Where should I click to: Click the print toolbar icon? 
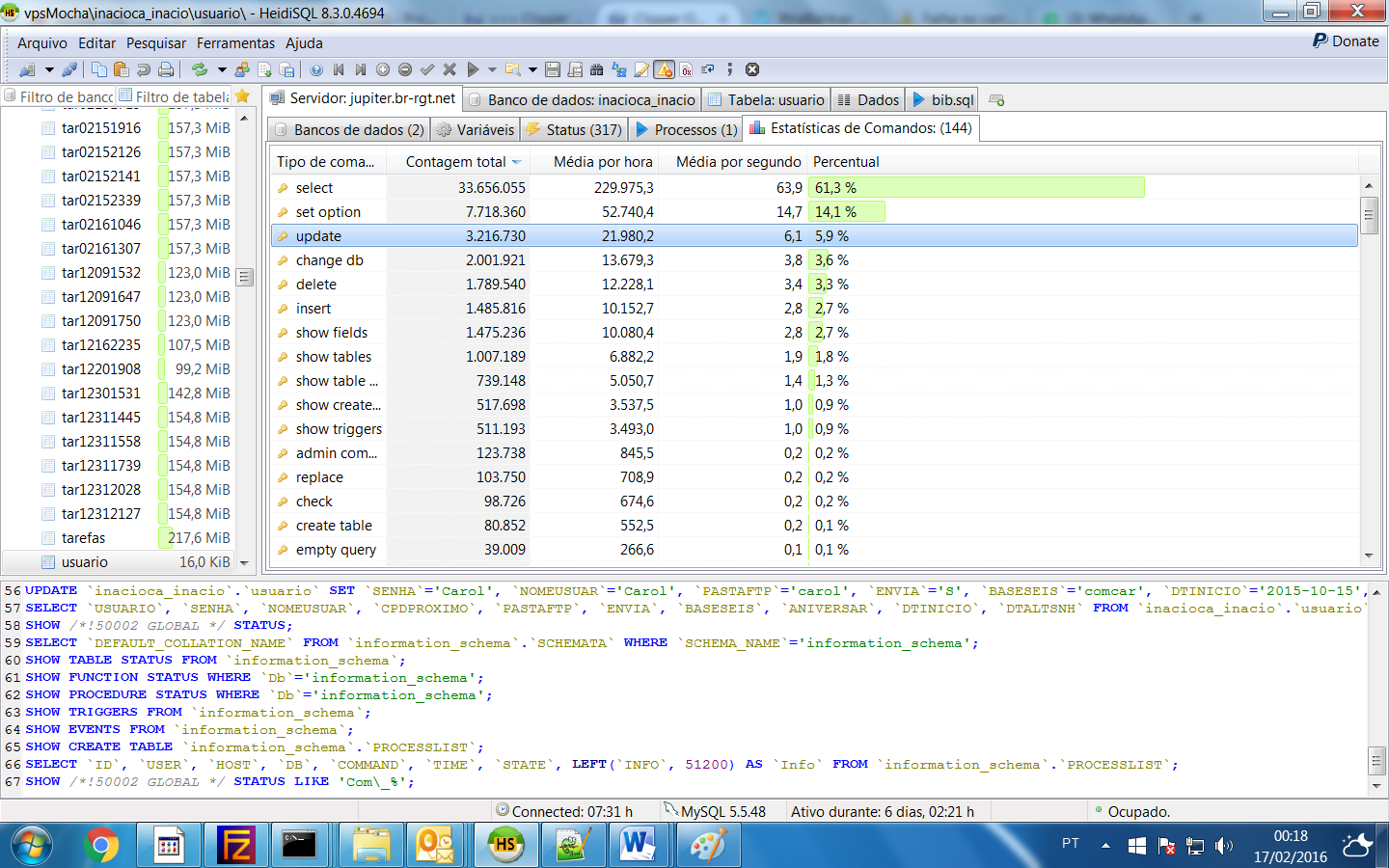tap(166, 69)
